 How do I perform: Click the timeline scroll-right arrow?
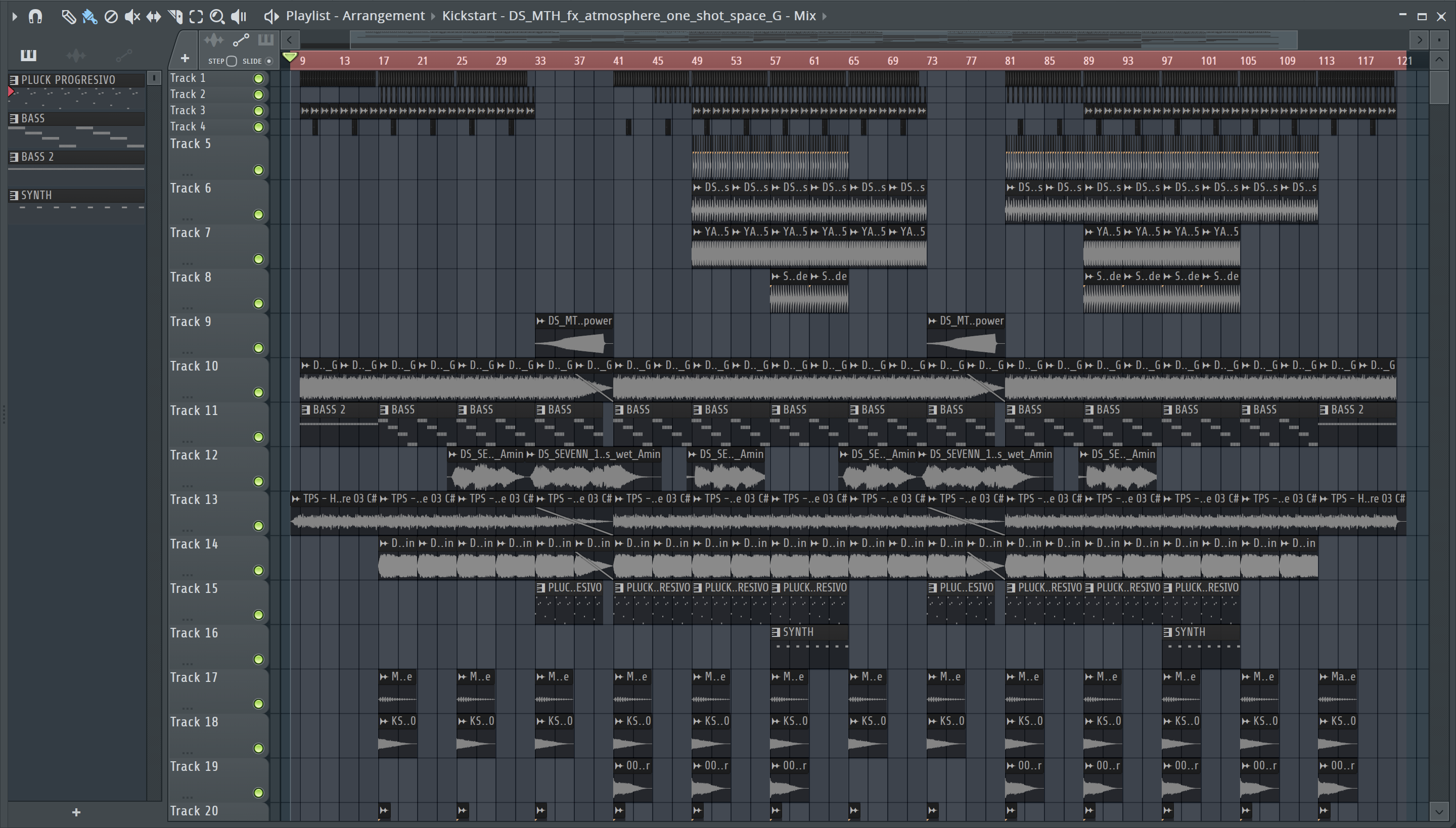(x=1420, y=40)
